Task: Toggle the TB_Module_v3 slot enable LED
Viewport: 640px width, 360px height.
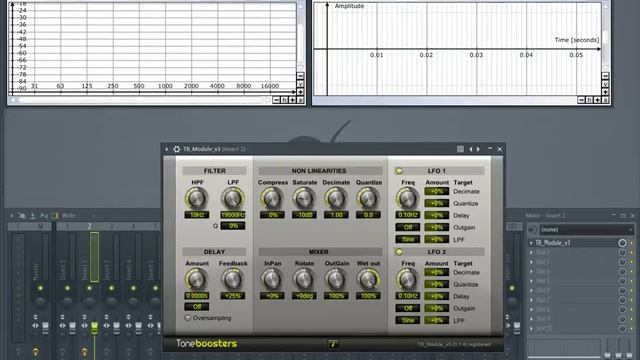Action: pos(631,243)
